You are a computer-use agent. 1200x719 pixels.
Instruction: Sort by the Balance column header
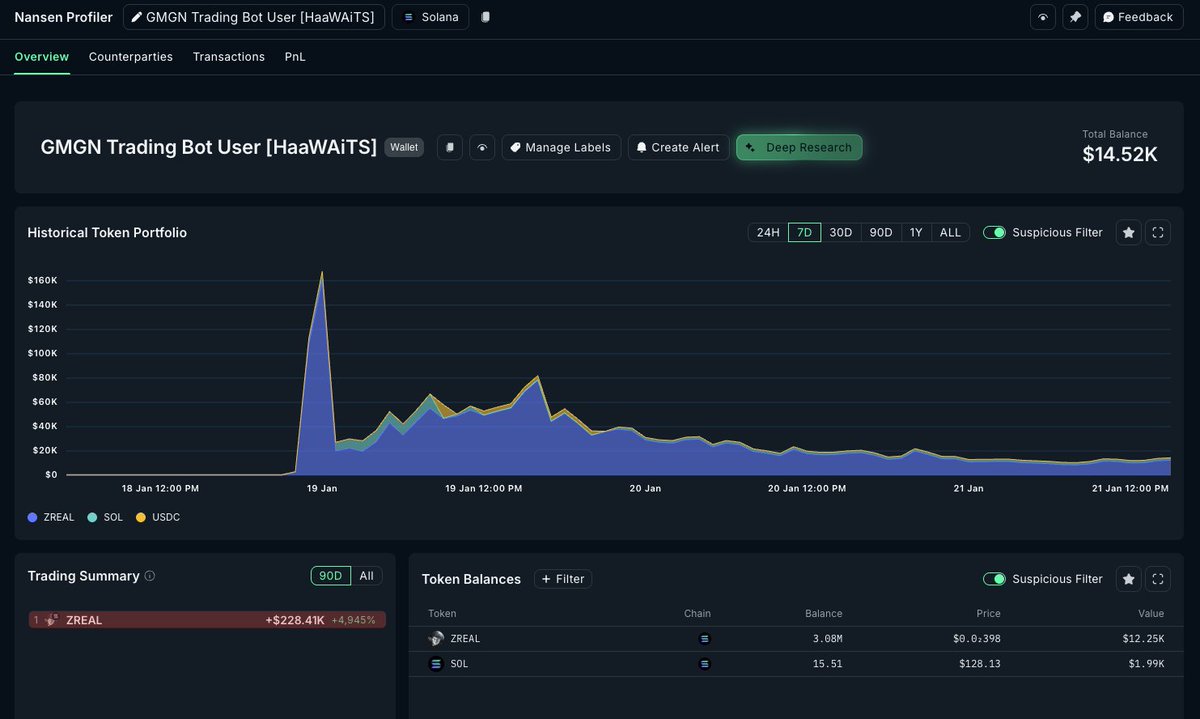824,613
